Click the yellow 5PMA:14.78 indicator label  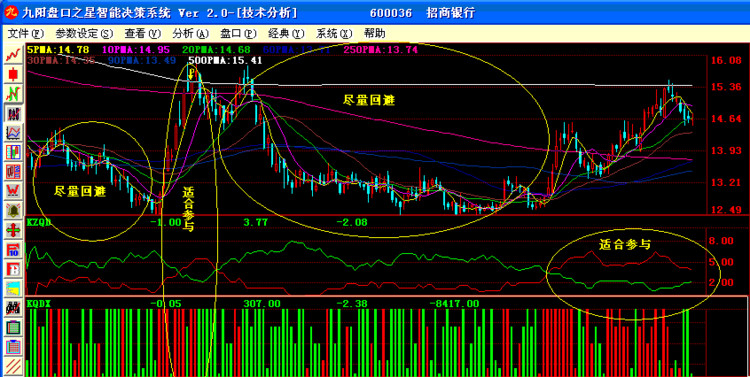click(58, 49)
